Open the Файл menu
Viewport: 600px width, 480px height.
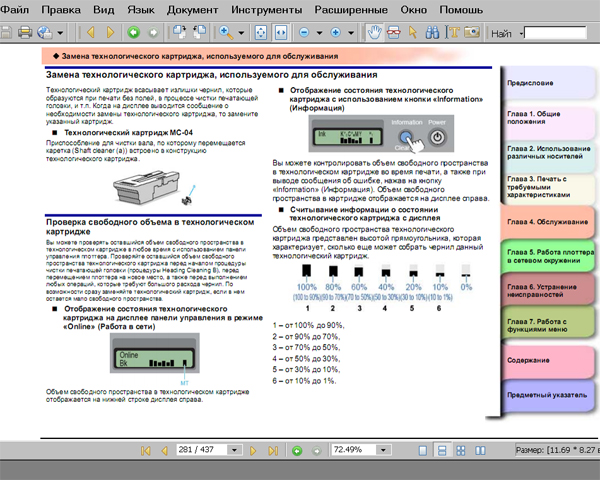[15, 10]
